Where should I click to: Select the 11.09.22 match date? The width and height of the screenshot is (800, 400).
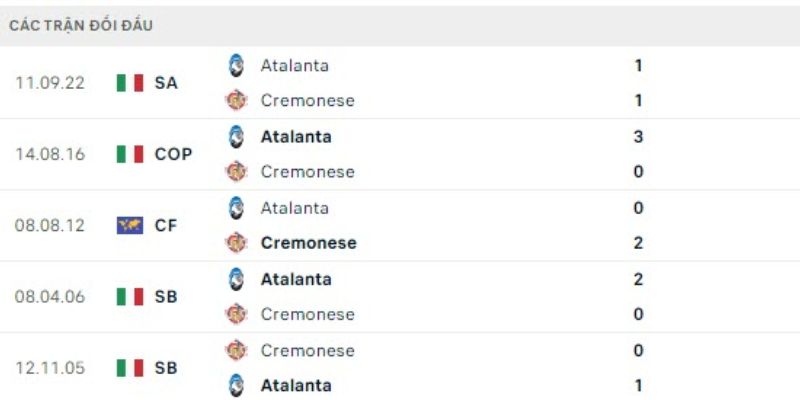click(x=49, y=83)
